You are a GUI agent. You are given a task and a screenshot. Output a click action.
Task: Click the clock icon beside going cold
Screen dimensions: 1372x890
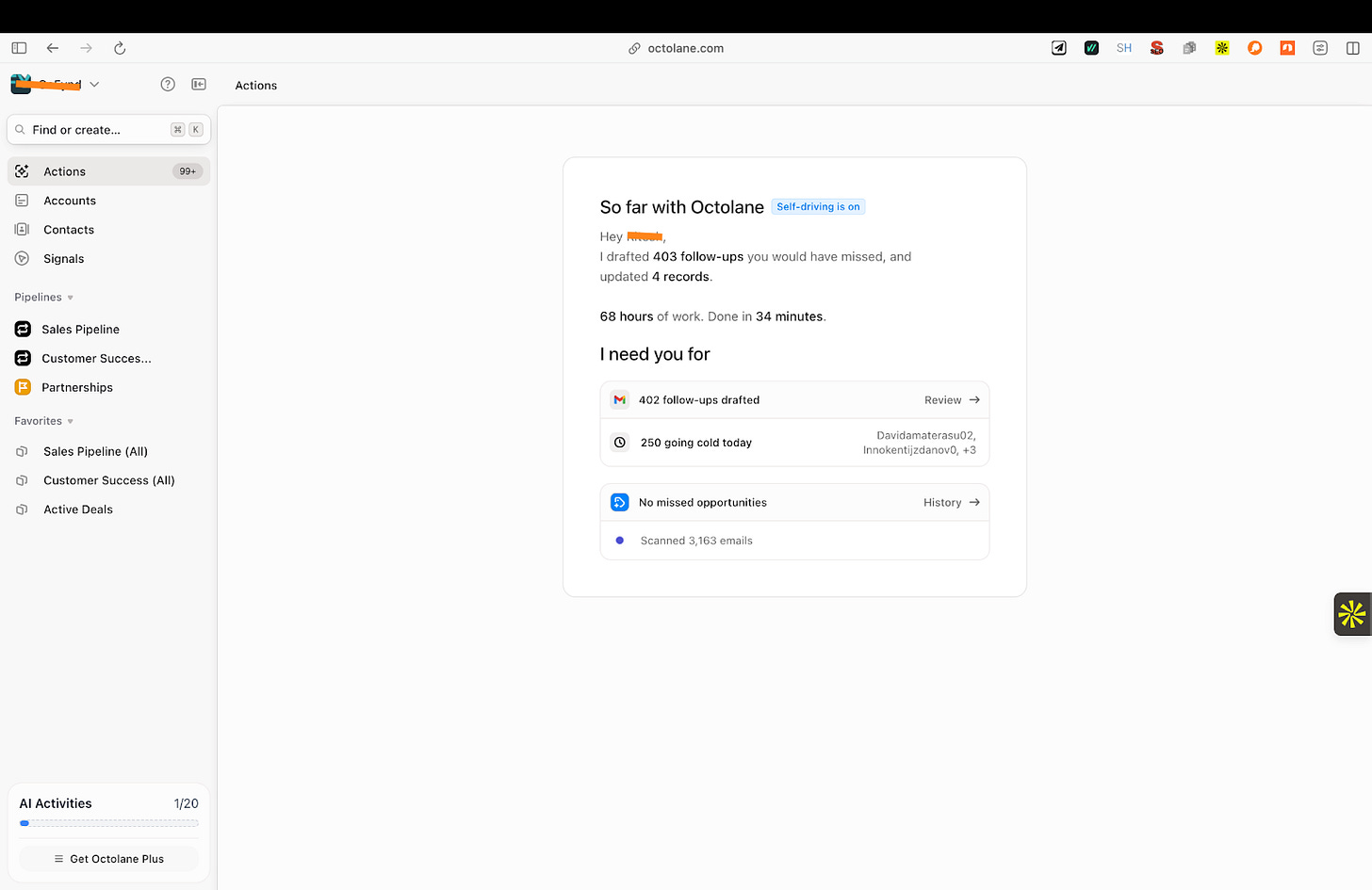620,442
